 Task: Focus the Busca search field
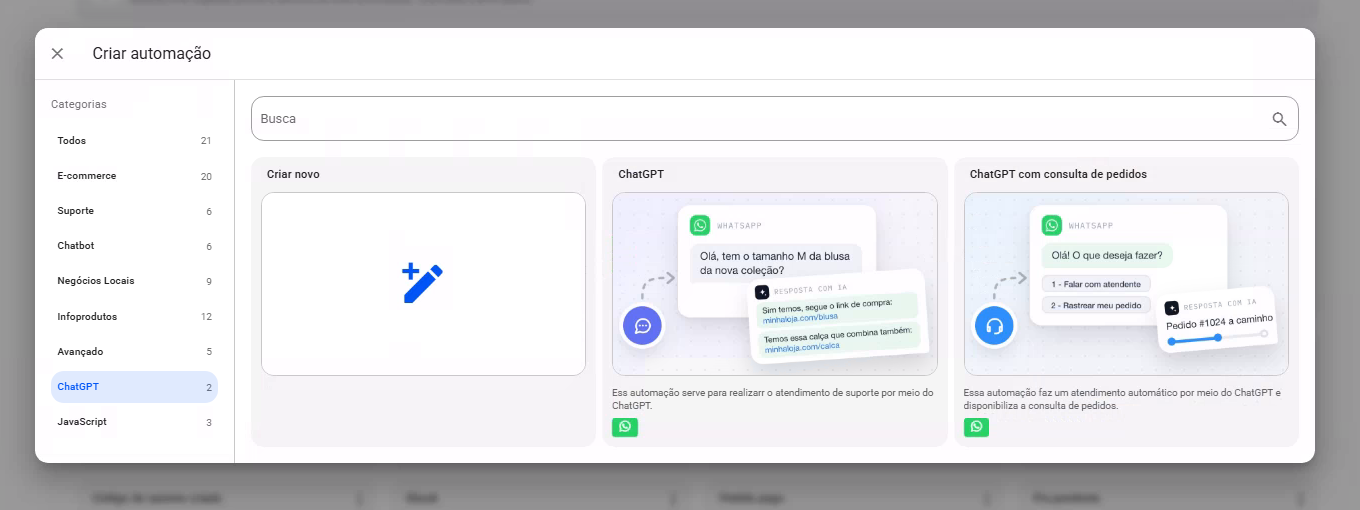pyautogui.click(x=774, y=118)
